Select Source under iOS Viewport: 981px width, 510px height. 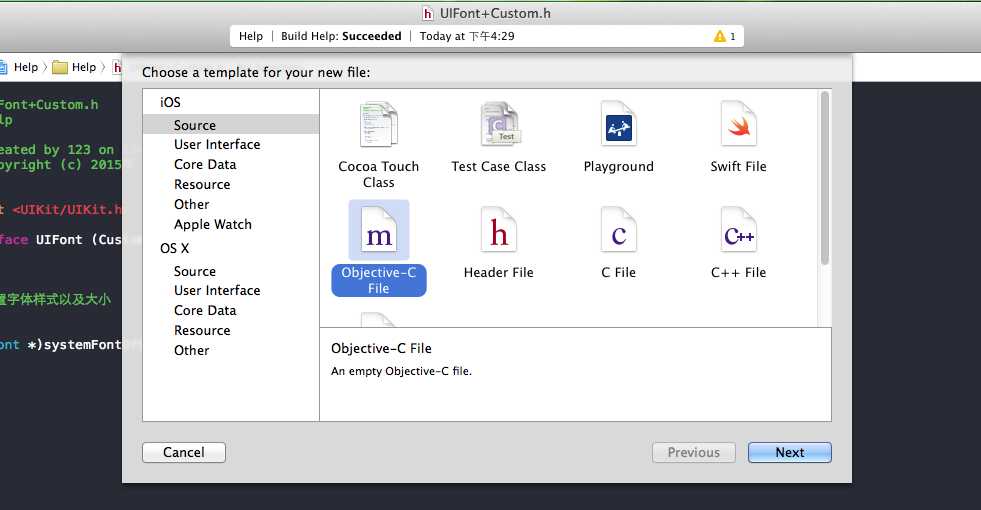pos(231,125)
